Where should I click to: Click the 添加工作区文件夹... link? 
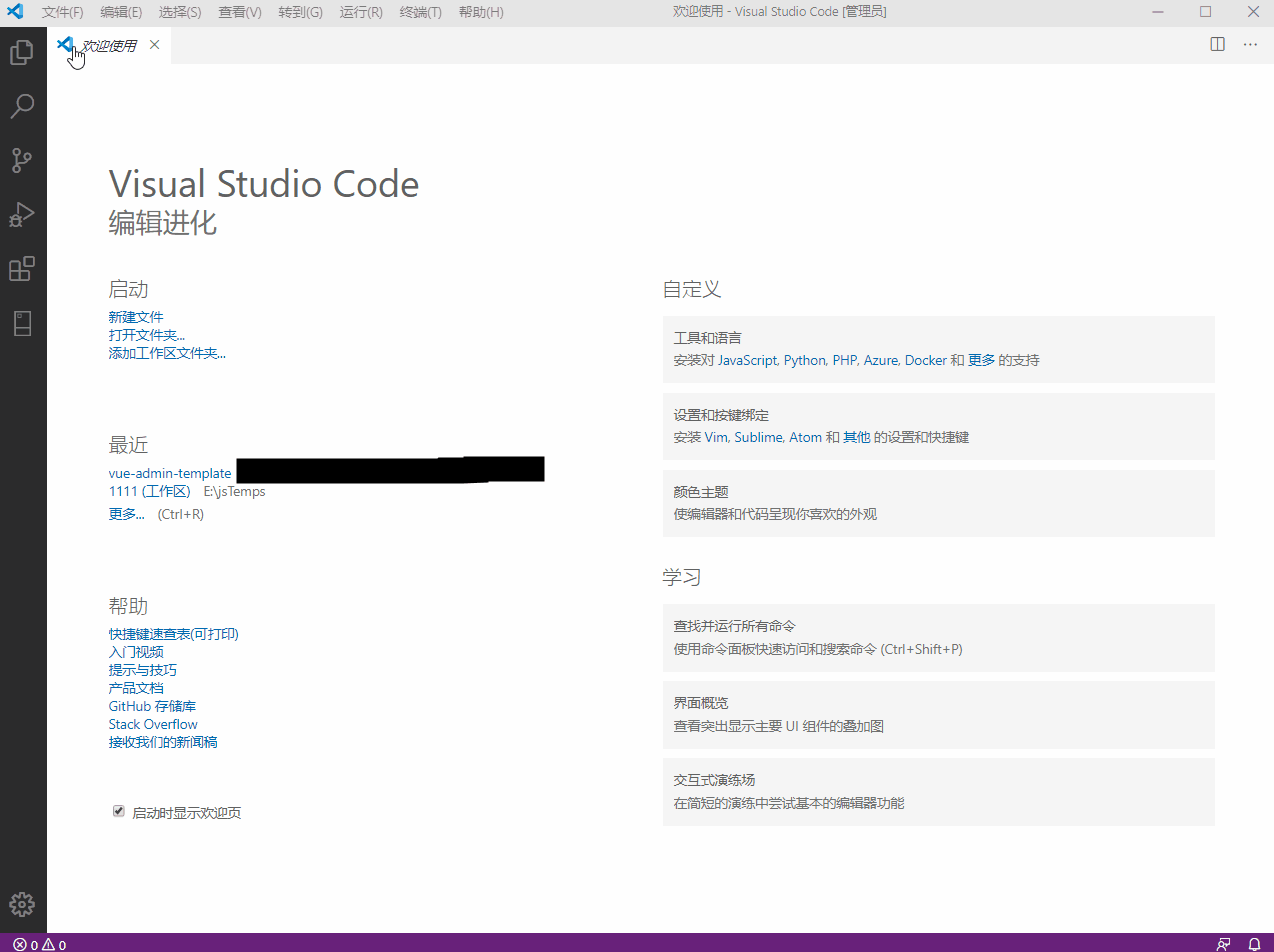click(167, 353)
